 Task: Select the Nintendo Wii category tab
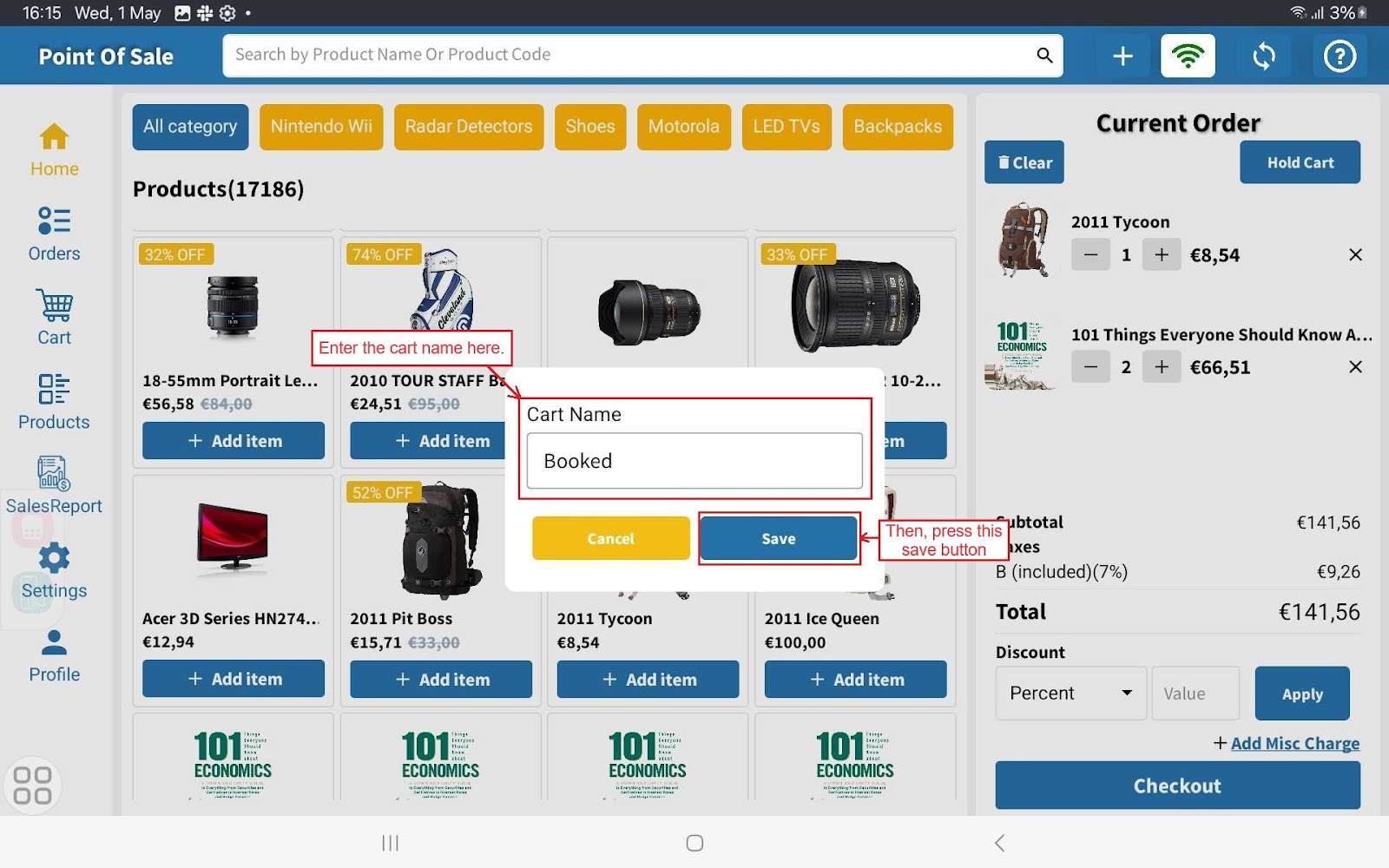(x=321, y=127)
